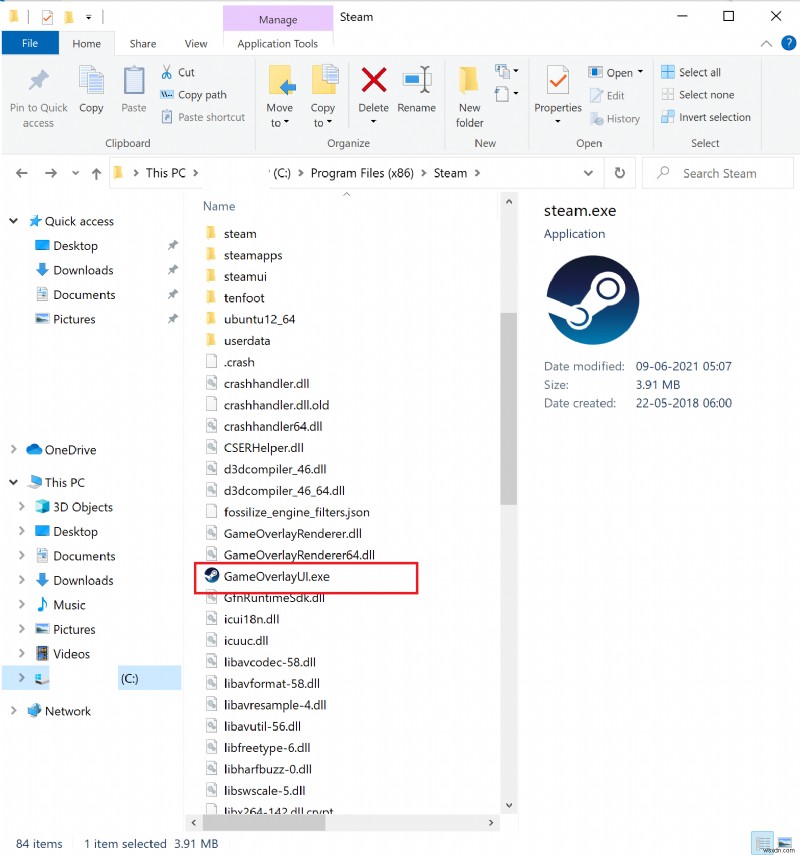This screenshot has height=855, width=800.
Task: Click the Forward navigation arrow
Action: pos(51,173)
